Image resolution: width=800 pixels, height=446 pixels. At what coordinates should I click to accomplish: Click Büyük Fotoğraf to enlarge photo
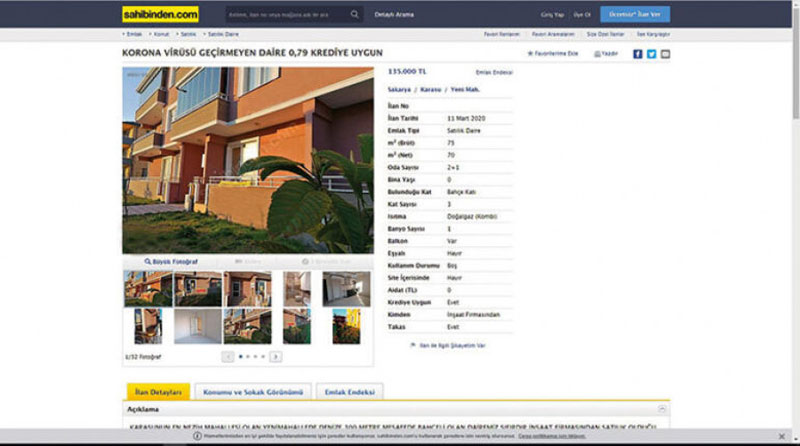[172, 261]
